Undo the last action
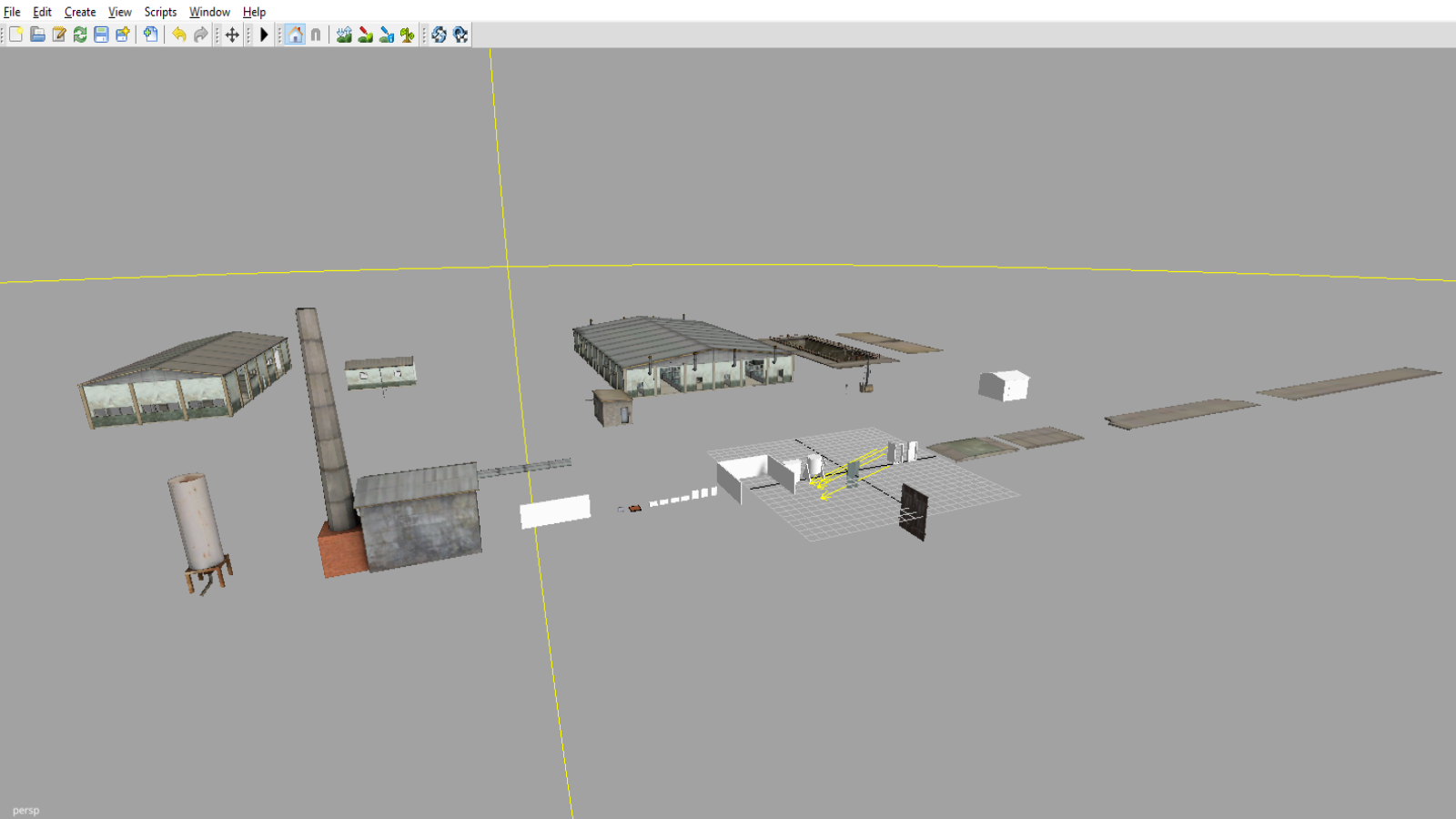 (x=179, y=35)
